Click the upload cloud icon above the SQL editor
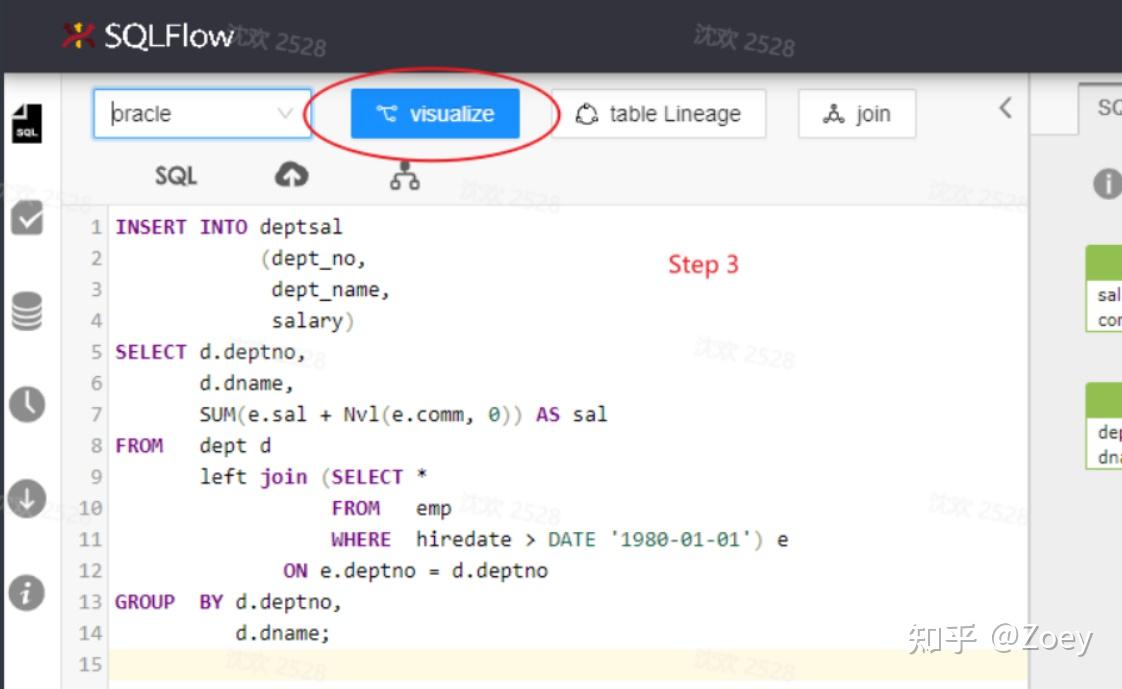The height and width of the screenshot is (689, 1122). 292,173
